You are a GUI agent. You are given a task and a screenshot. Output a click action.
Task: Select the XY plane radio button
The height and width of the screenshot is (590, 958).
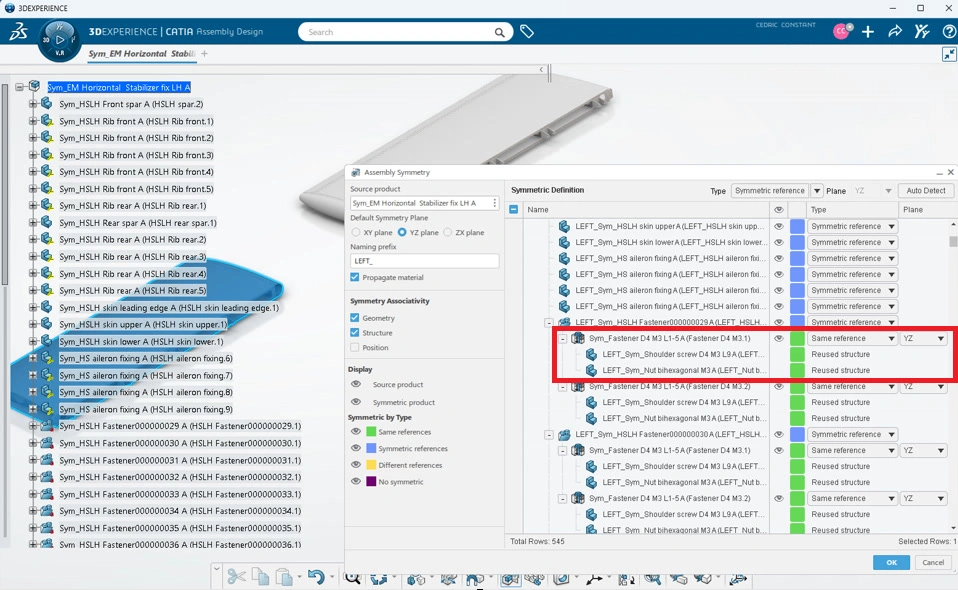tap(356, 233)
